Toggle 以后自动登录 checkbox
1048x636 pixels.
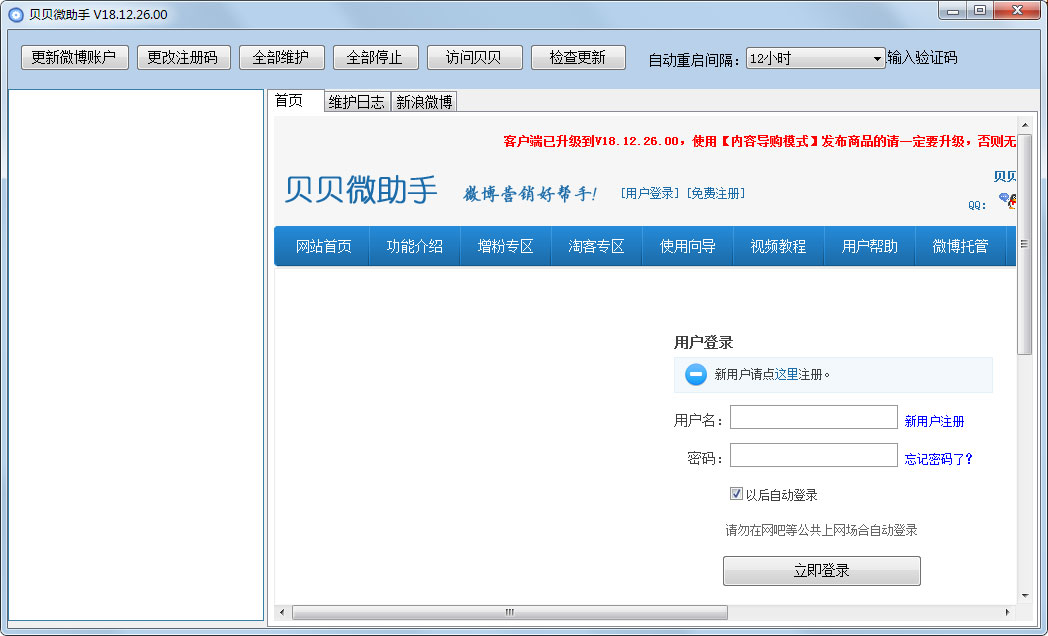(737, 494)
